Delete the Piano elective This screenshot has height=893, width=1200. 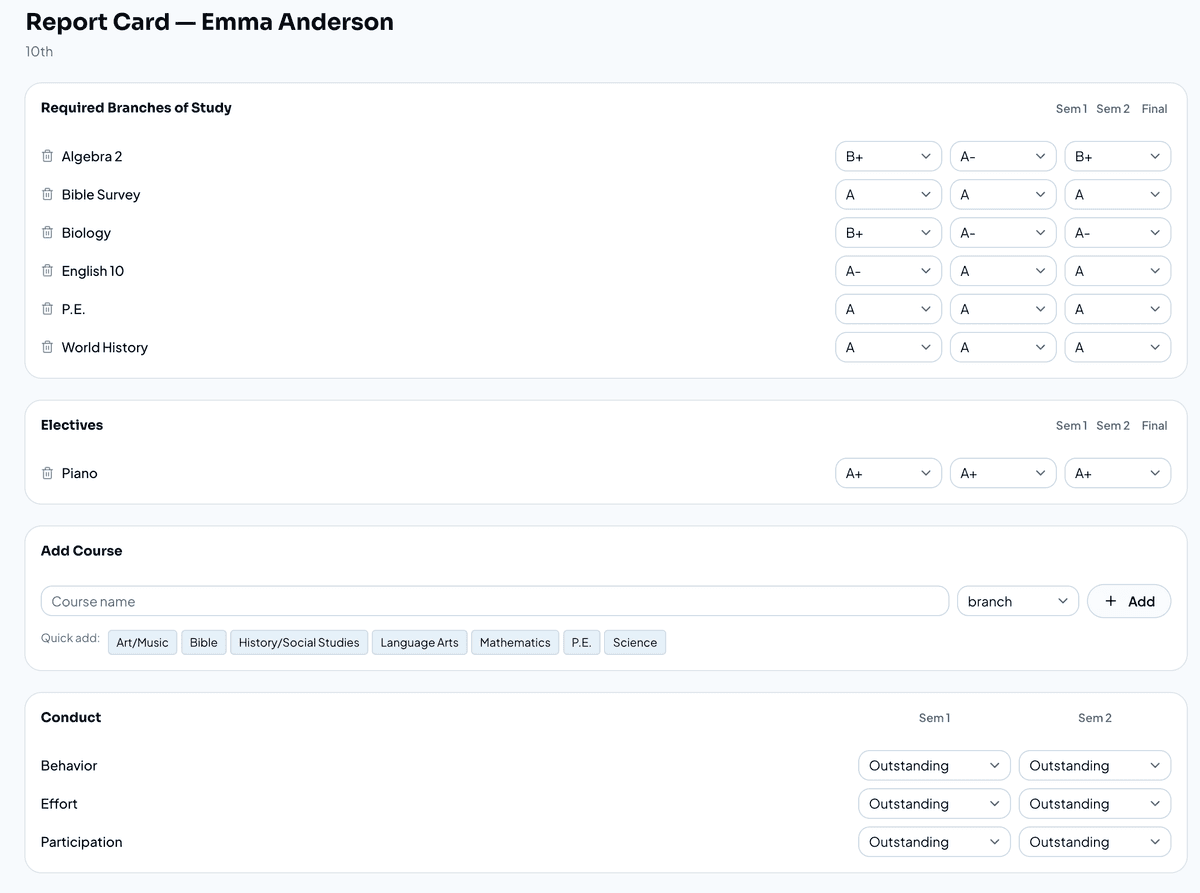click(47, 473)
